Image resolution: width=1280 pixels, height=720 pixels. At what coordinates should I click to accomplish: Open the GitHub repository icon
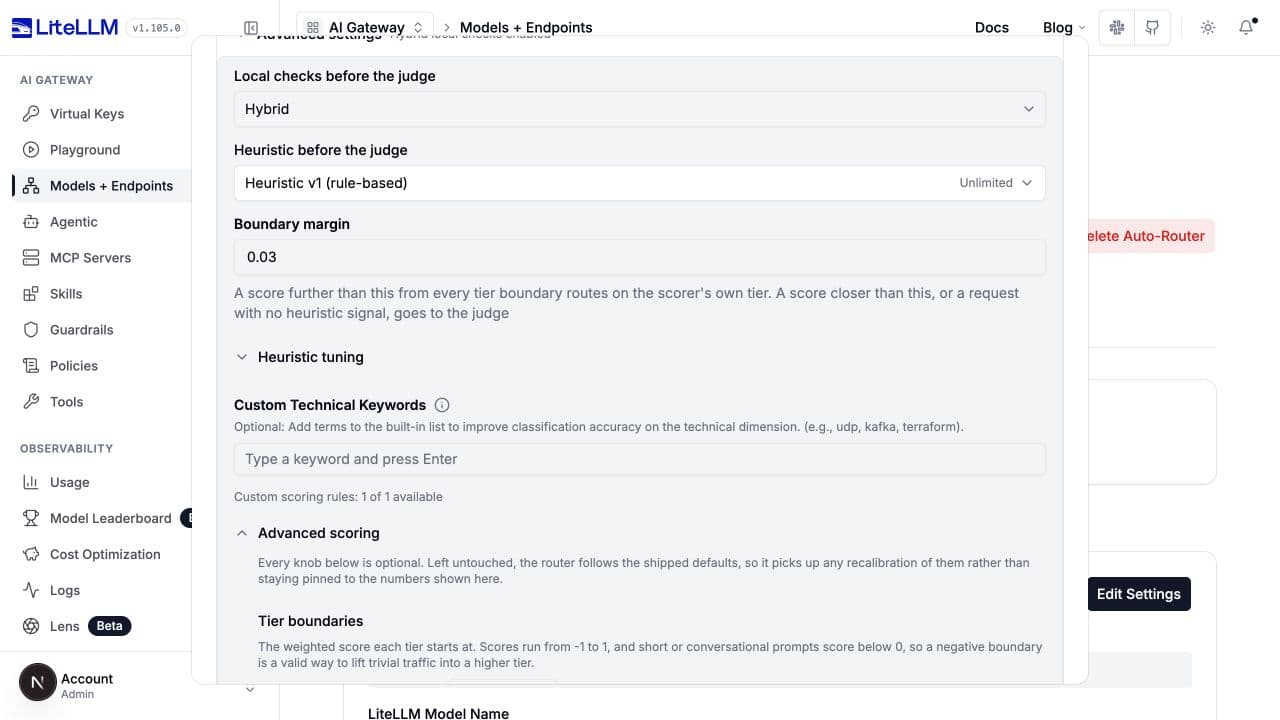point(1152,28)
